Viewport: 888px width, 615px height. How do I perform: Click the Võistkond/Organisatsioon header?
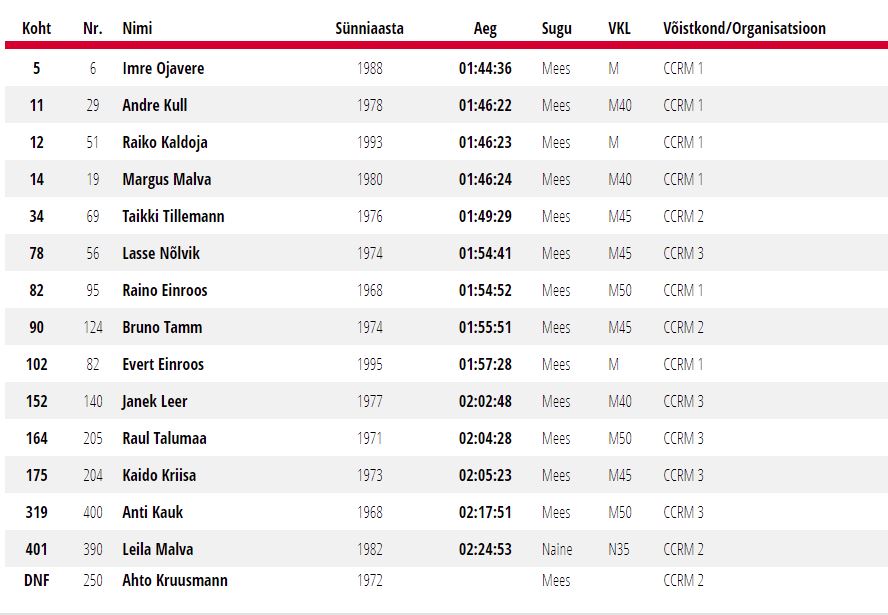(x=744, y=28)
